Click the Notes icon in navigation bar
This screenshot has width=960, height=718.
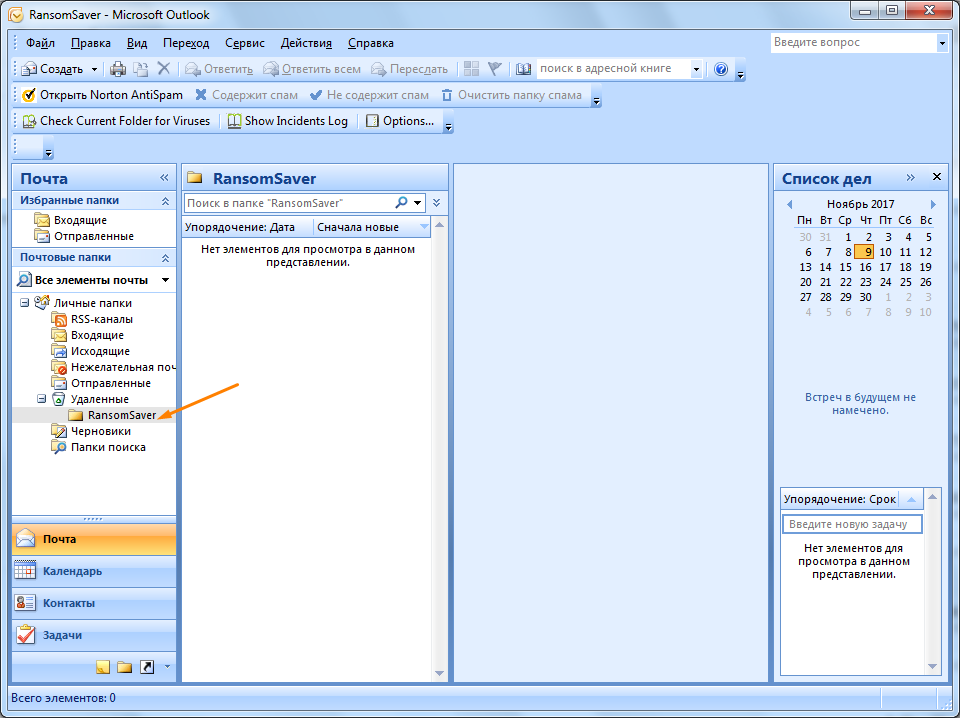(103, 667)
